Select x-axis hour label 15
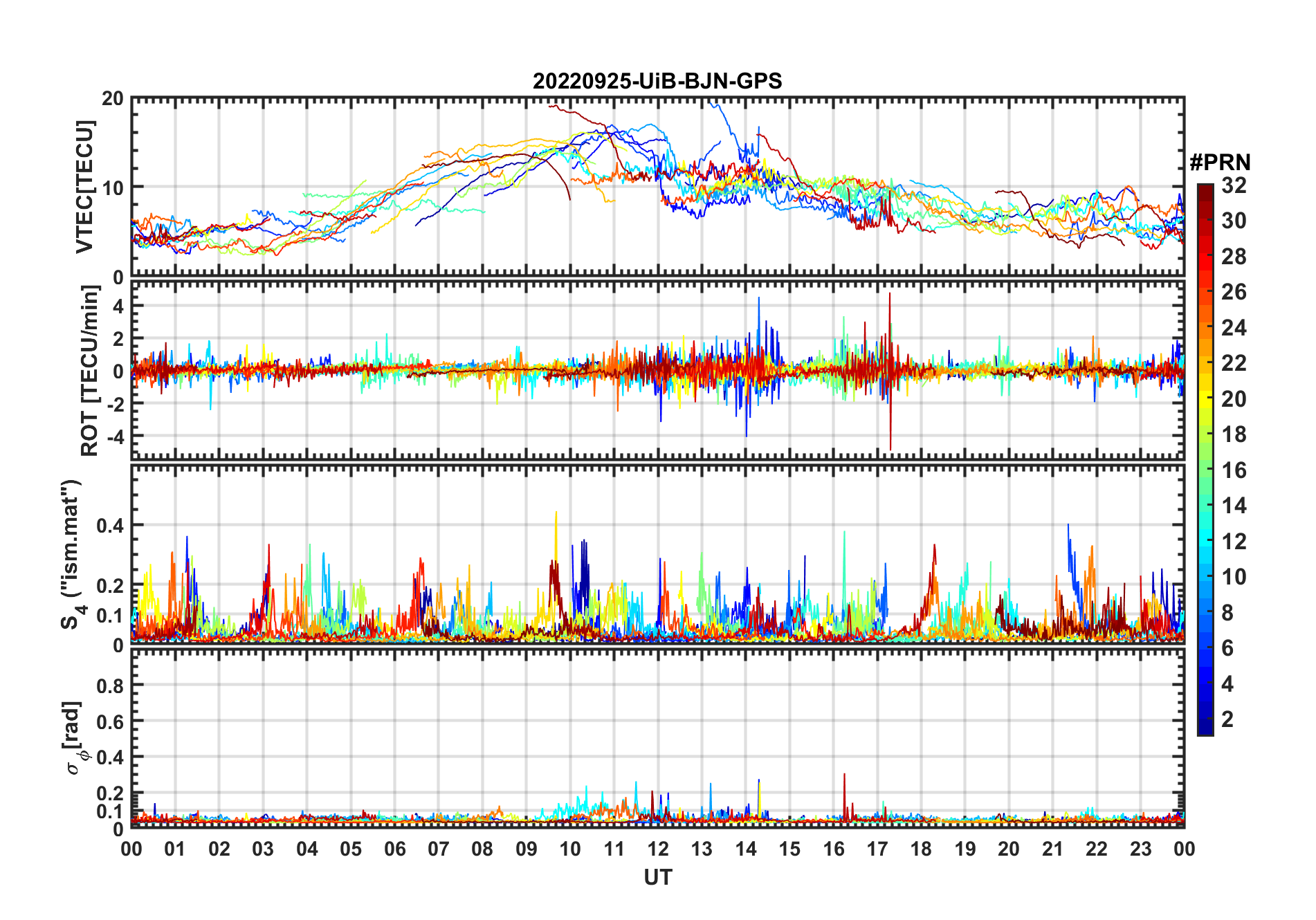 tap(789, 849)
